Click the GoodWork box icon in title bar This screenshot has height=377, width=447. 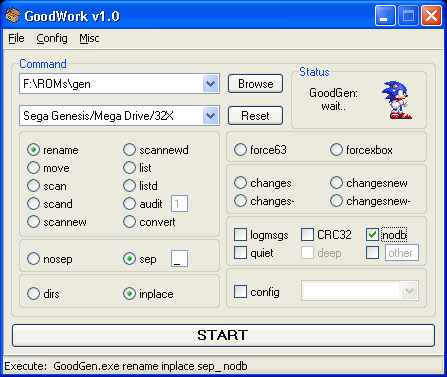point(13,16)
